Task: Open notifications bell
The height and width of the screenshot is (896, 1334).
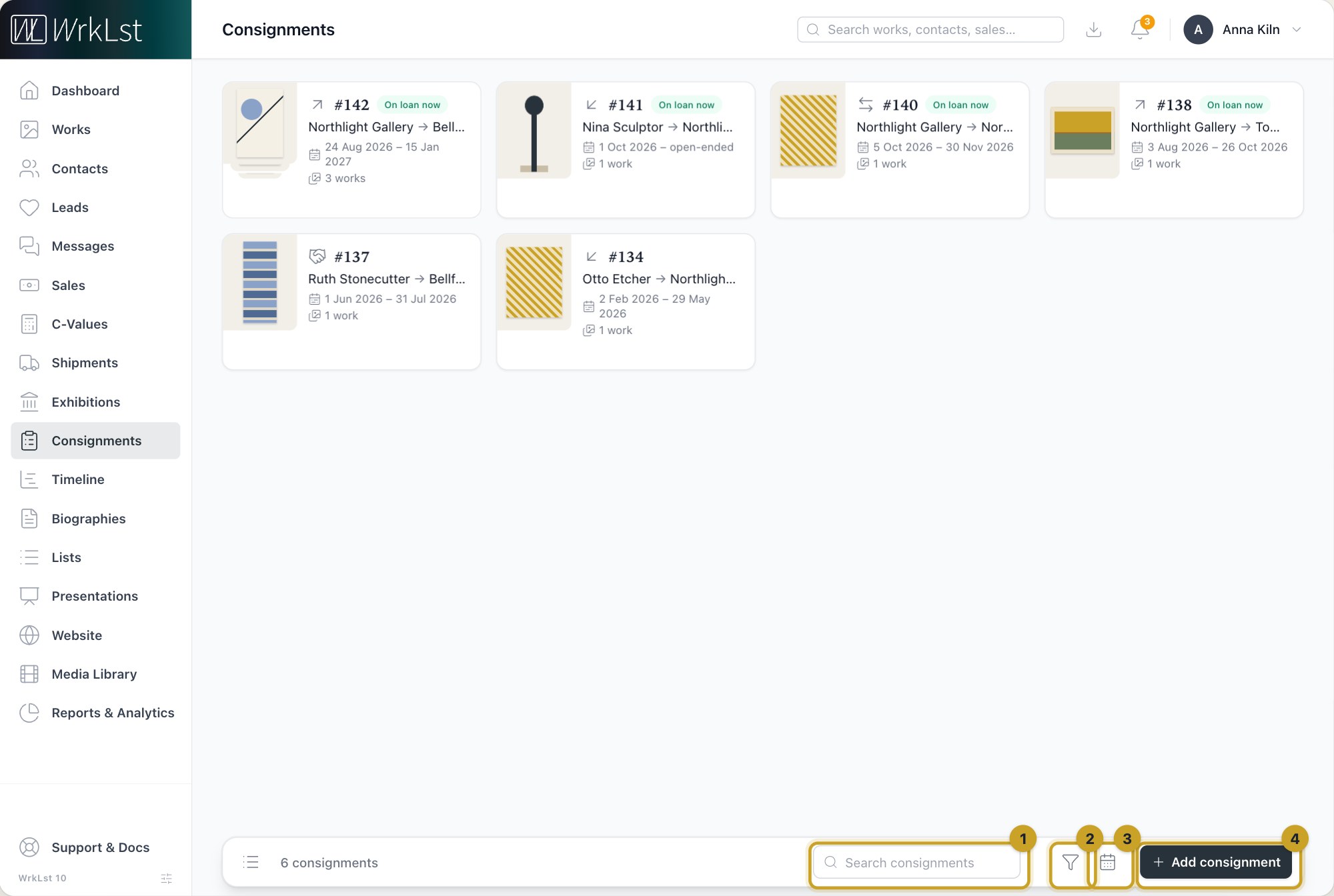Action: point(1140,29)
